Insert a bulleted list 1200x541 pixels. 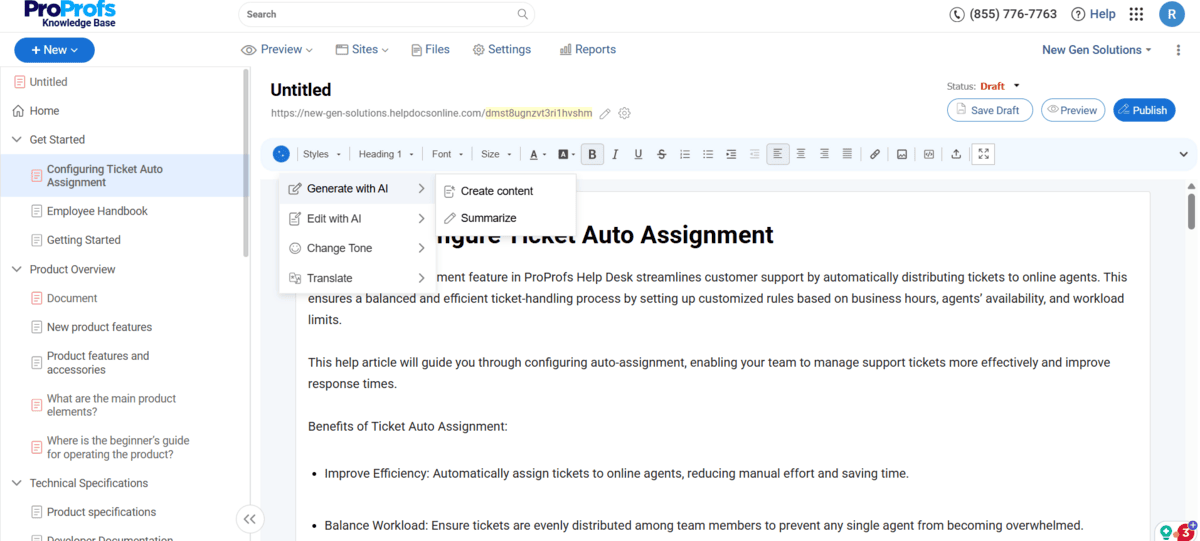pyautogui.click(x=708, y=154)
